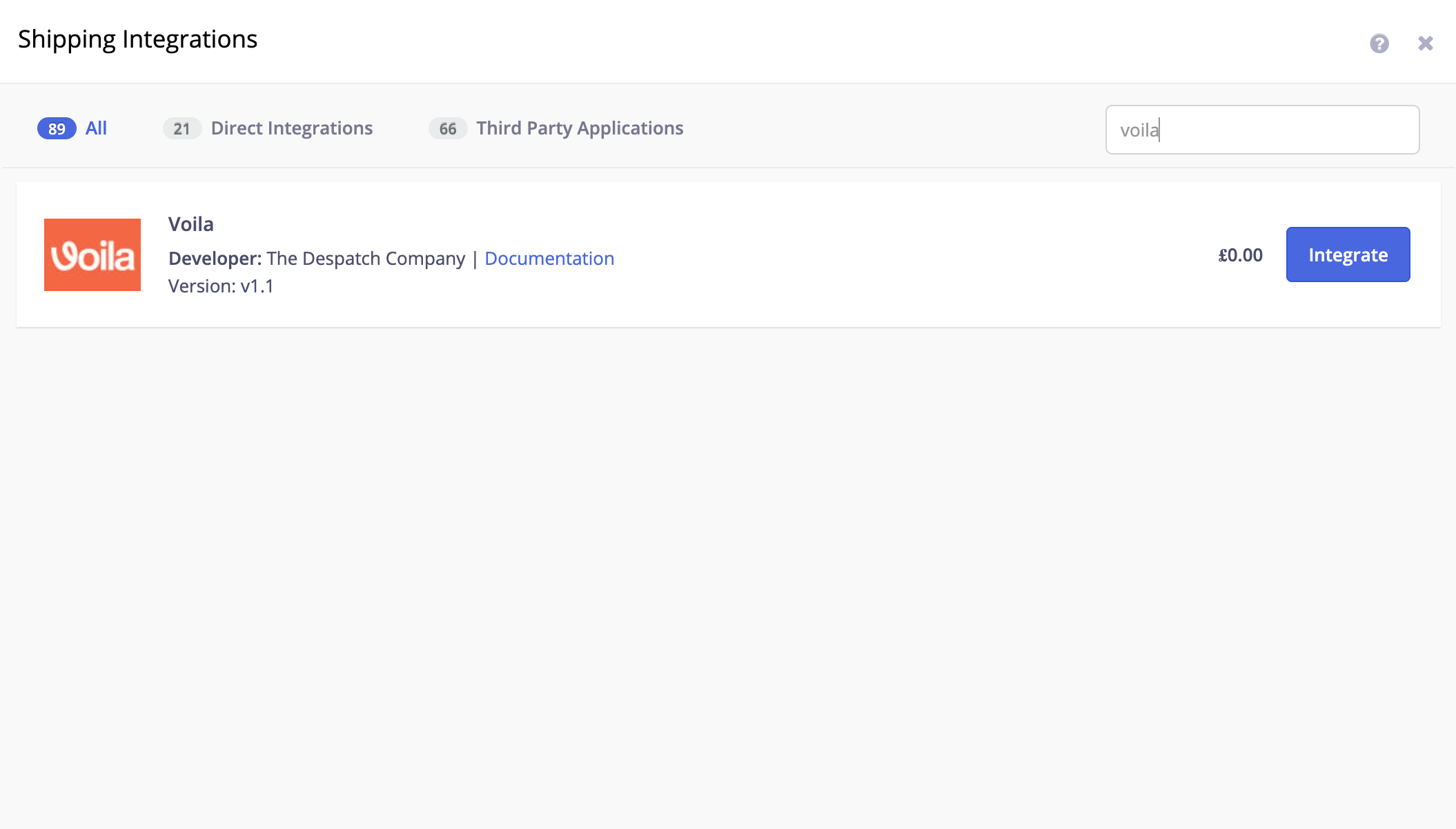Viewport: 1456px width, 829px height.
Task: Select the All integrations tab
Action: [x=72, y=128]
